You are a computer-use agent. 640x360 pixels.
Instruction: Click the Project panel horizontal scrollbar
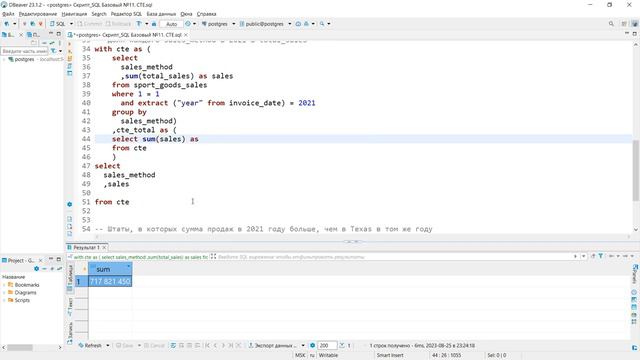20,347
